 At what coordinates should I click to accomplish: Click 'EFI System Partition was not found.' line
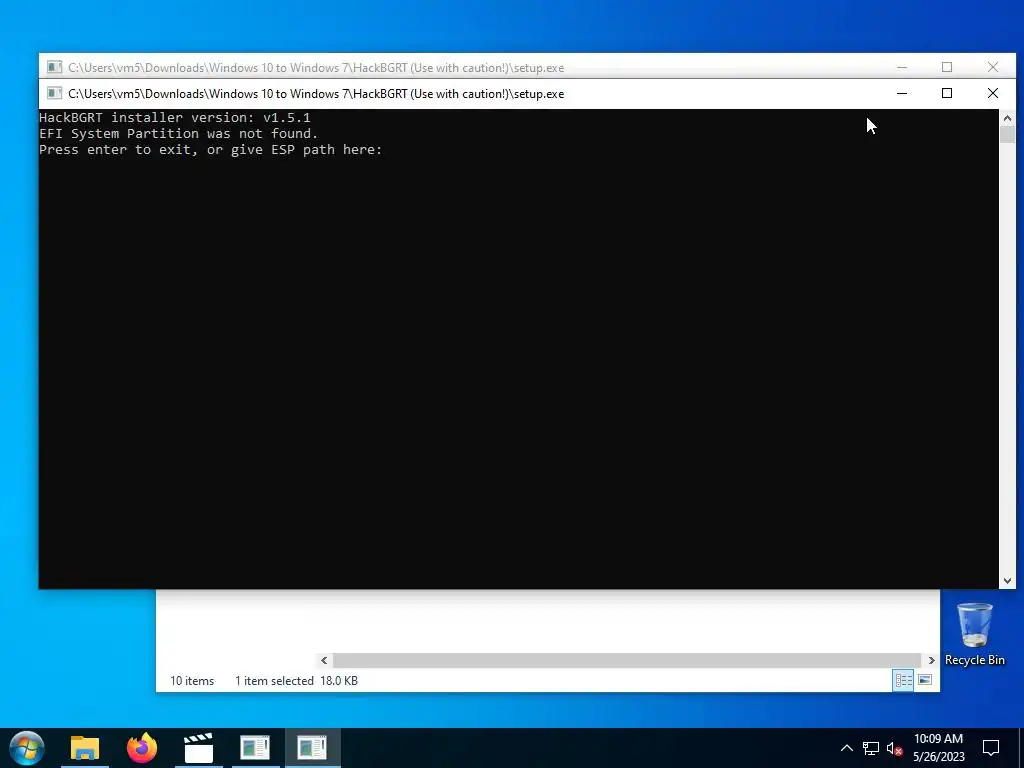click(178, 133)
